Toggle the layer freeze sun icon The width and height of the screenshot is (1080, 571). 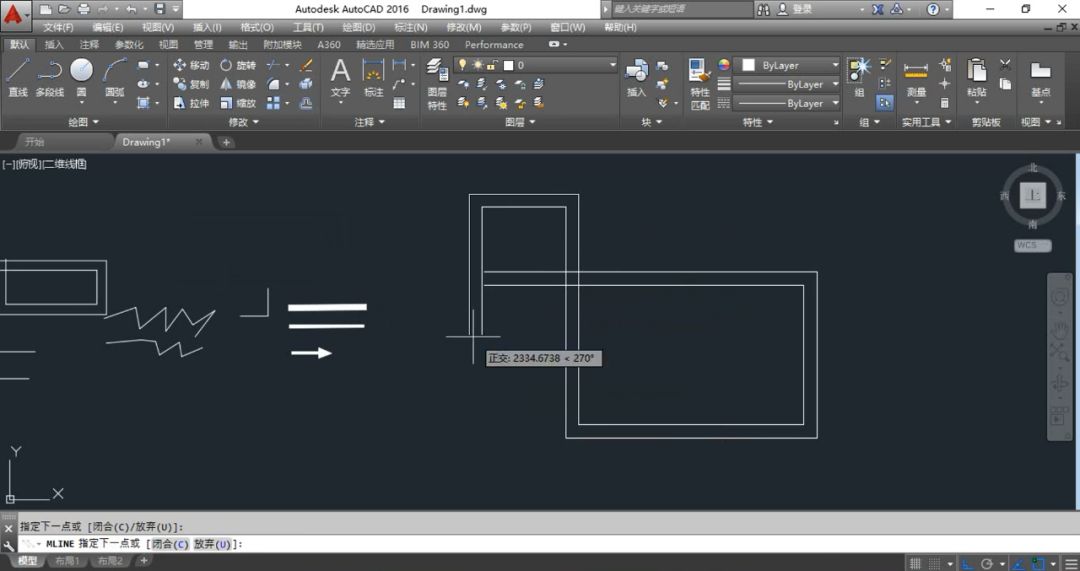pyautogui.click(x=477, y=65)
